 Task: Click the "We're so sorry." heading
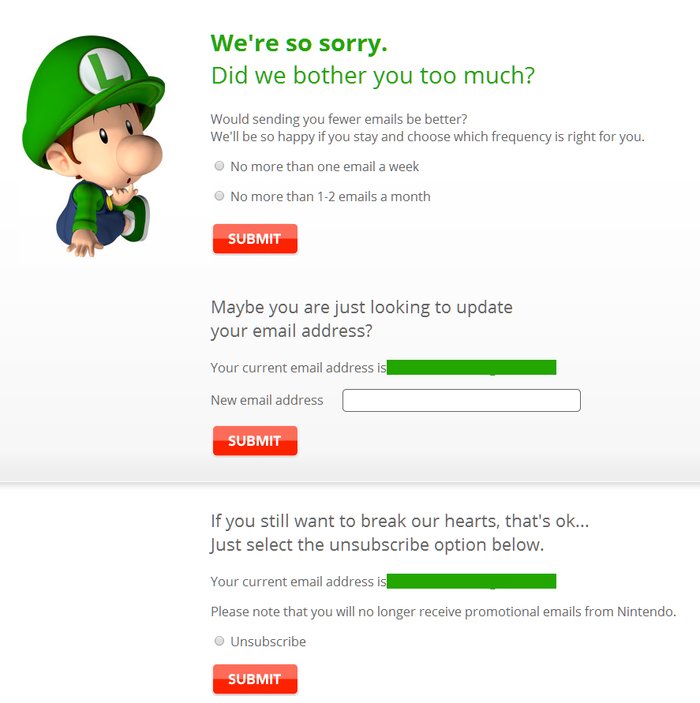(x=299, y=43)
